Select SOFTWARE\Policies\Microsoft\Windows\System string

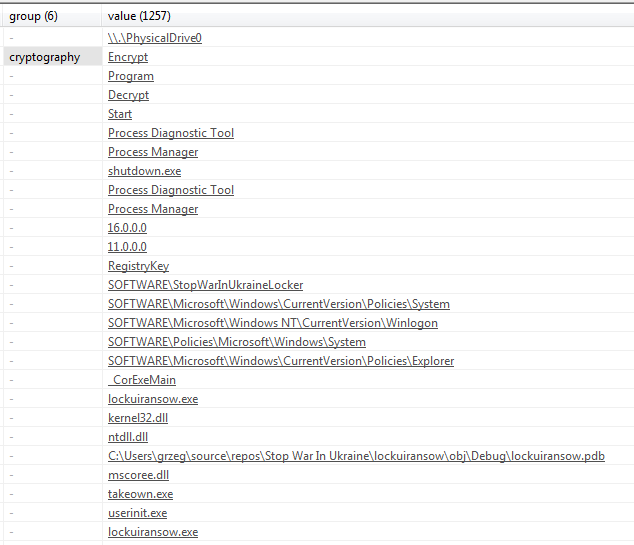tap(237, 342)
